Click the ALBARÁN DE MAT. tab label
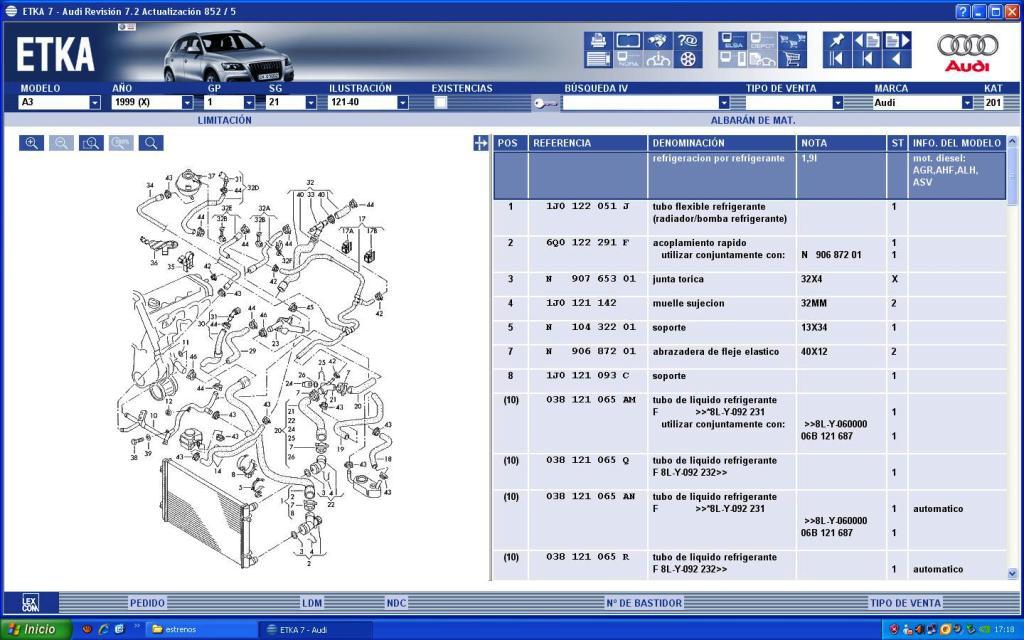 click(753, 120)
